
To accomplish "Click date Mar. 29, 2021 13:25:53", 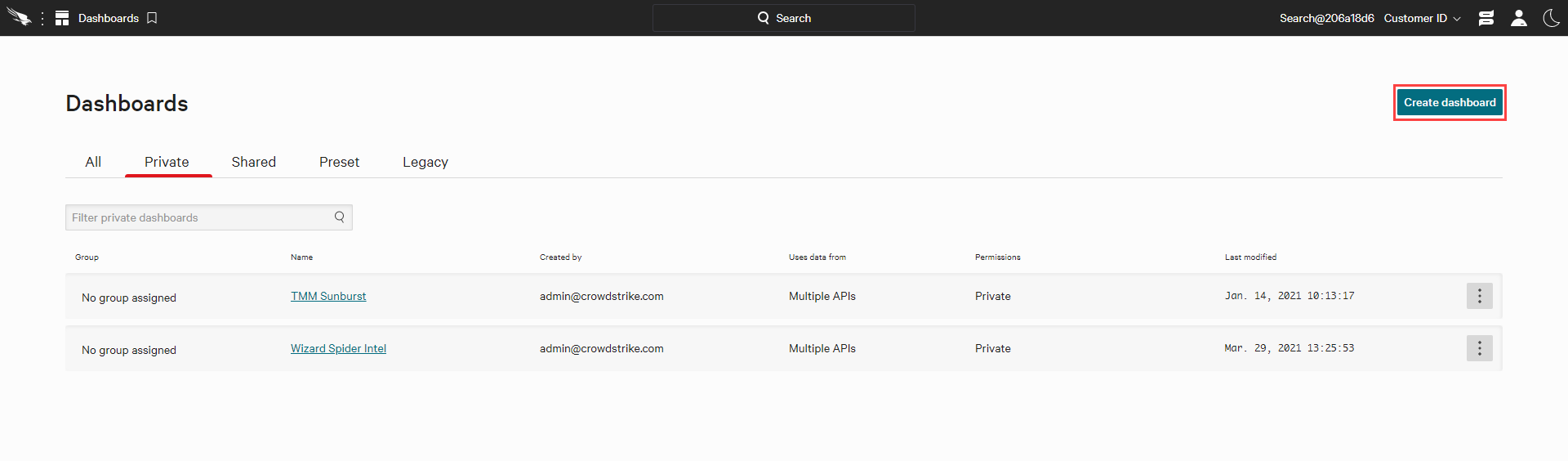I will coord(1290,348).
